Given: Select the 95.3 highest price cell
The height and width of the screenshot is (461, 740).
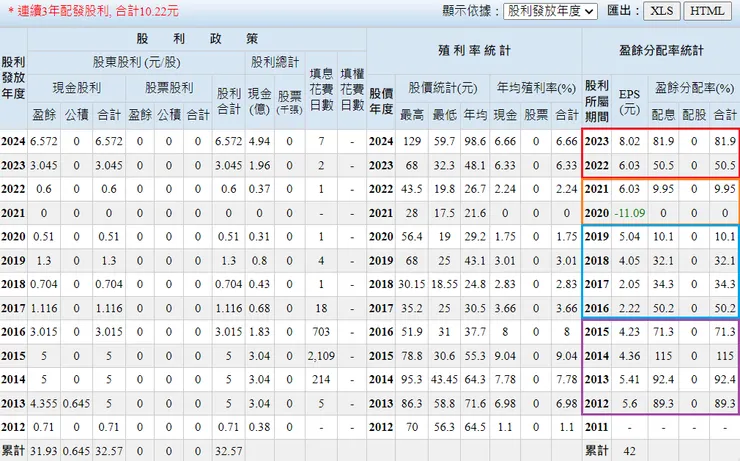Looking at the screenshot, I should click(x=412, y=379).
